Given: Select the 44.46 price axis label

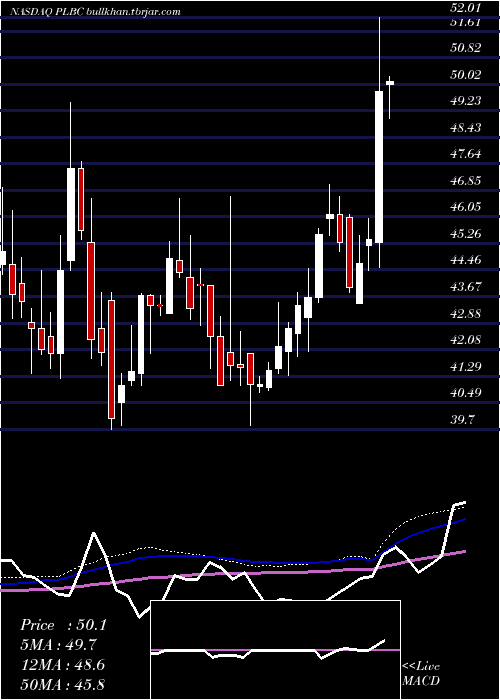Looking at the screenshot, I should (466, 260).
